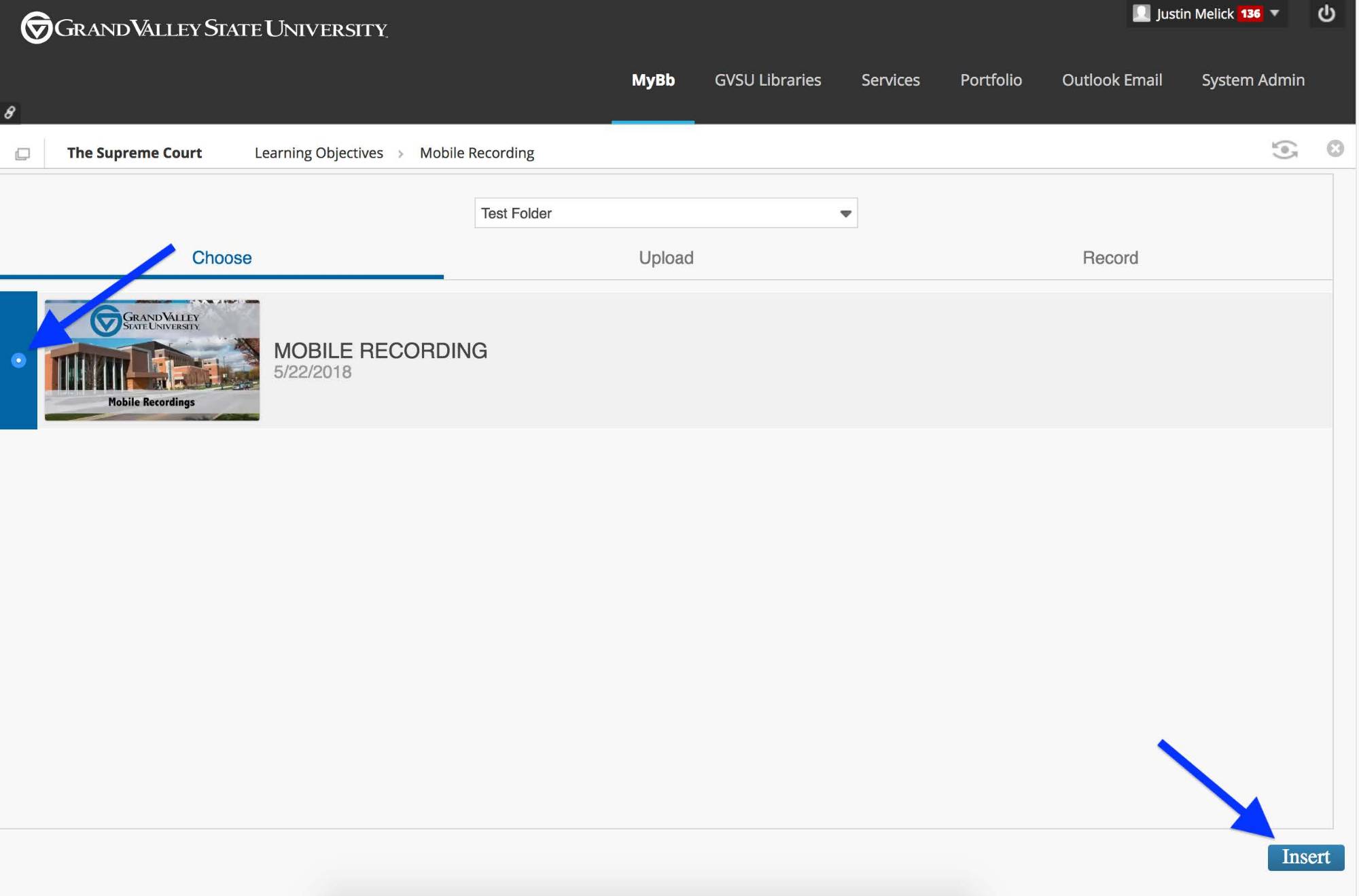Image resolution: width=1359 pixels, height=896 pixels.
Task: Switch to the Upload tab
Action: click(665, 257)
